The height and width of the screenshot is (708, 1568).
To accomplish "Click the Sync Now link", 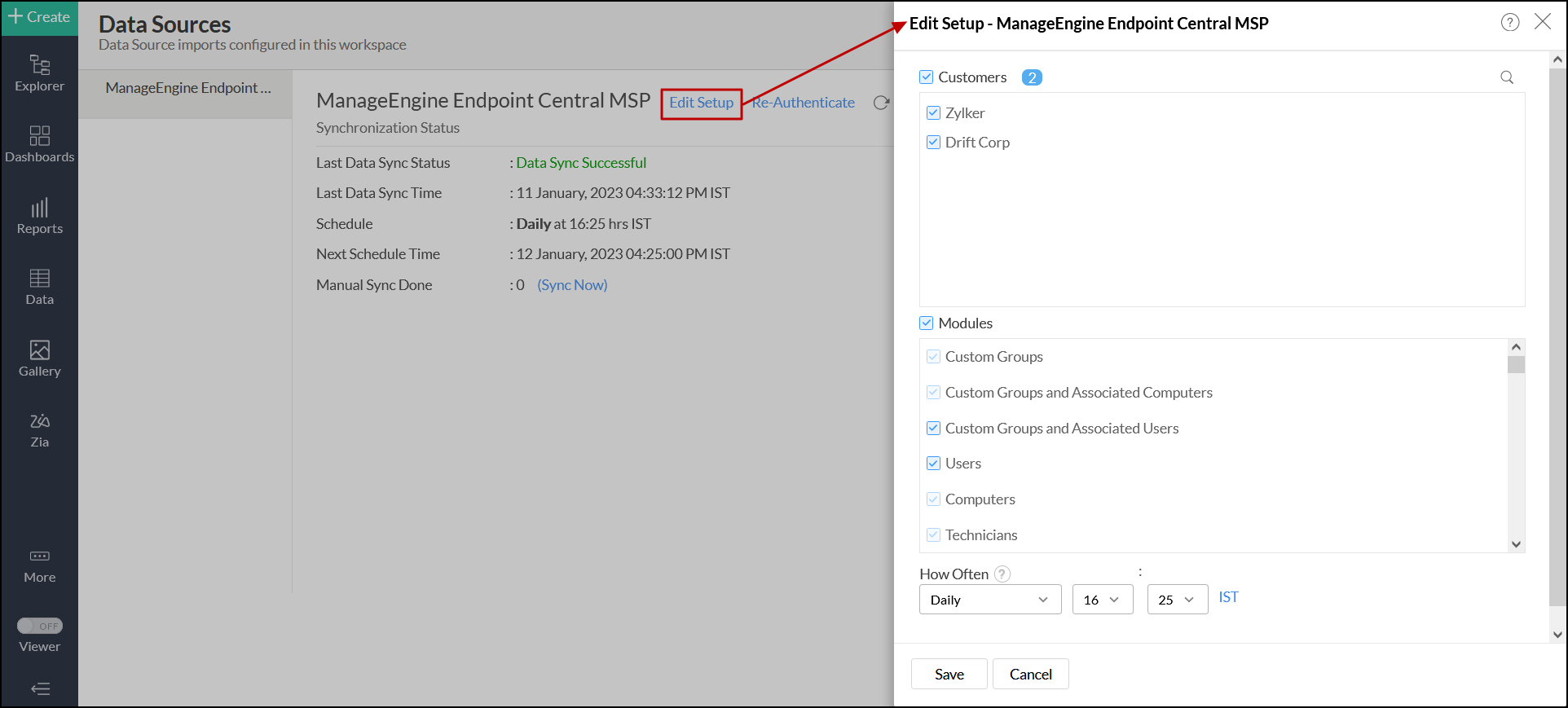I will (x=572, y=285).
